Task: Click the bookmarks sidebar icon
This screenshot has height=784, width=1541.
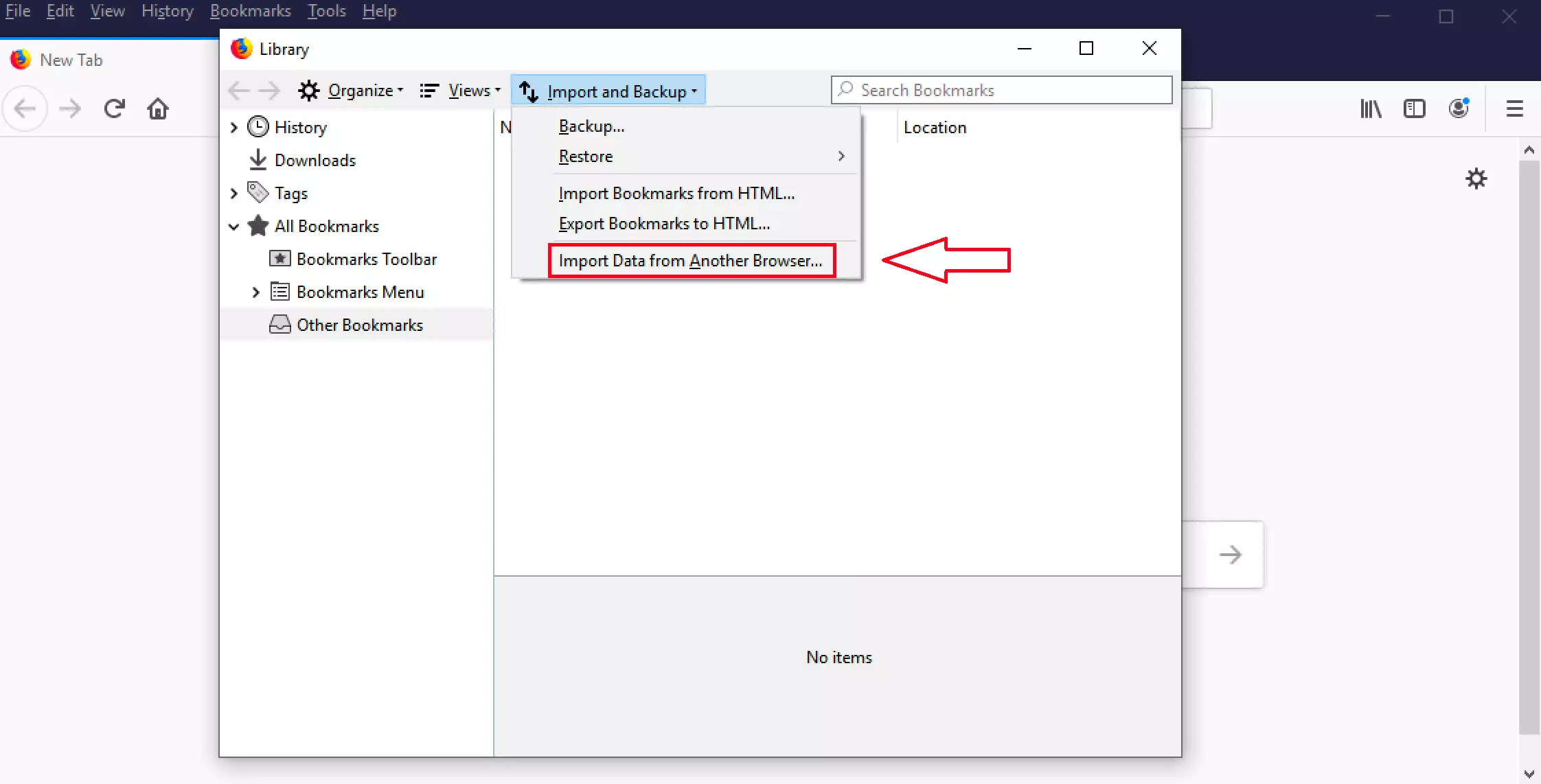Action: [1414, 108]
